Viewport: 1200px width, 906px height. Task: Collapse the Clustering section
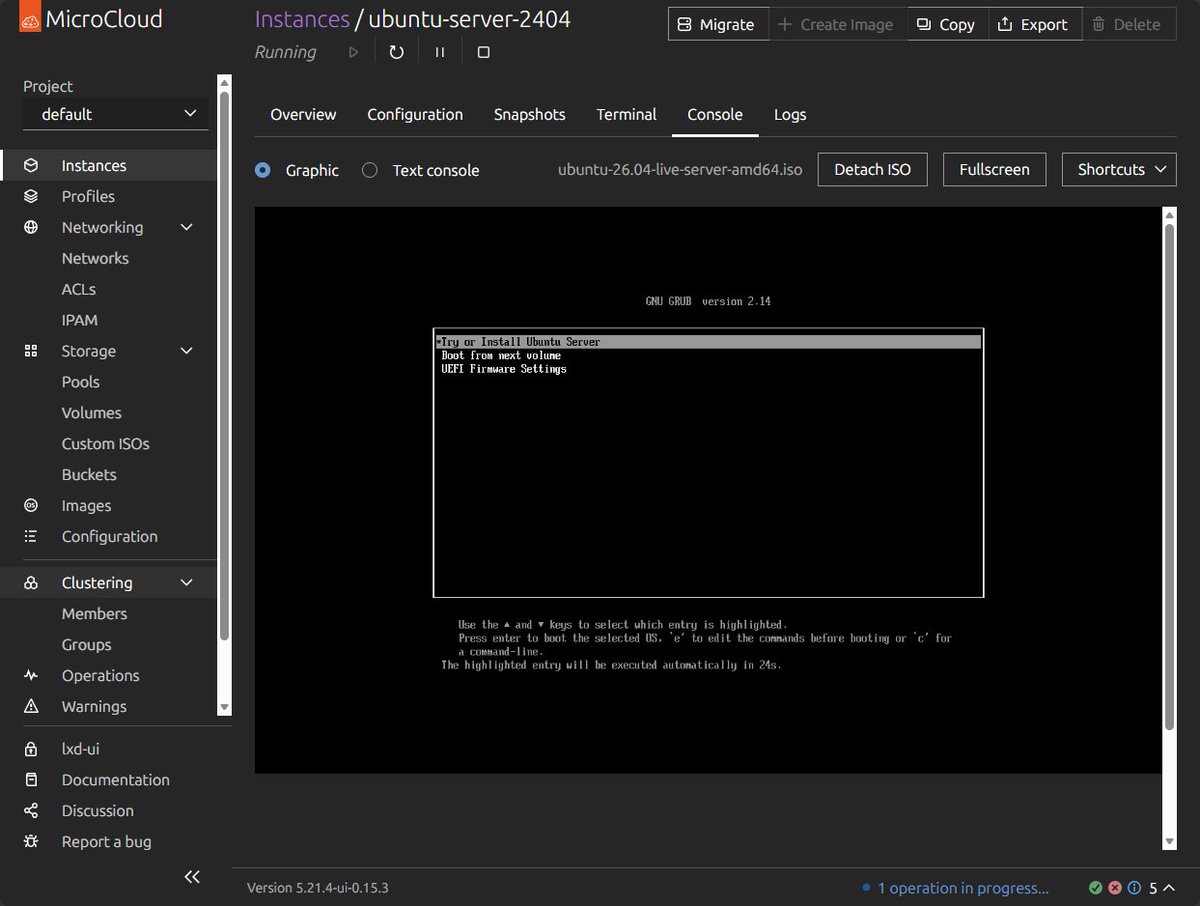[x=186, y=582]
